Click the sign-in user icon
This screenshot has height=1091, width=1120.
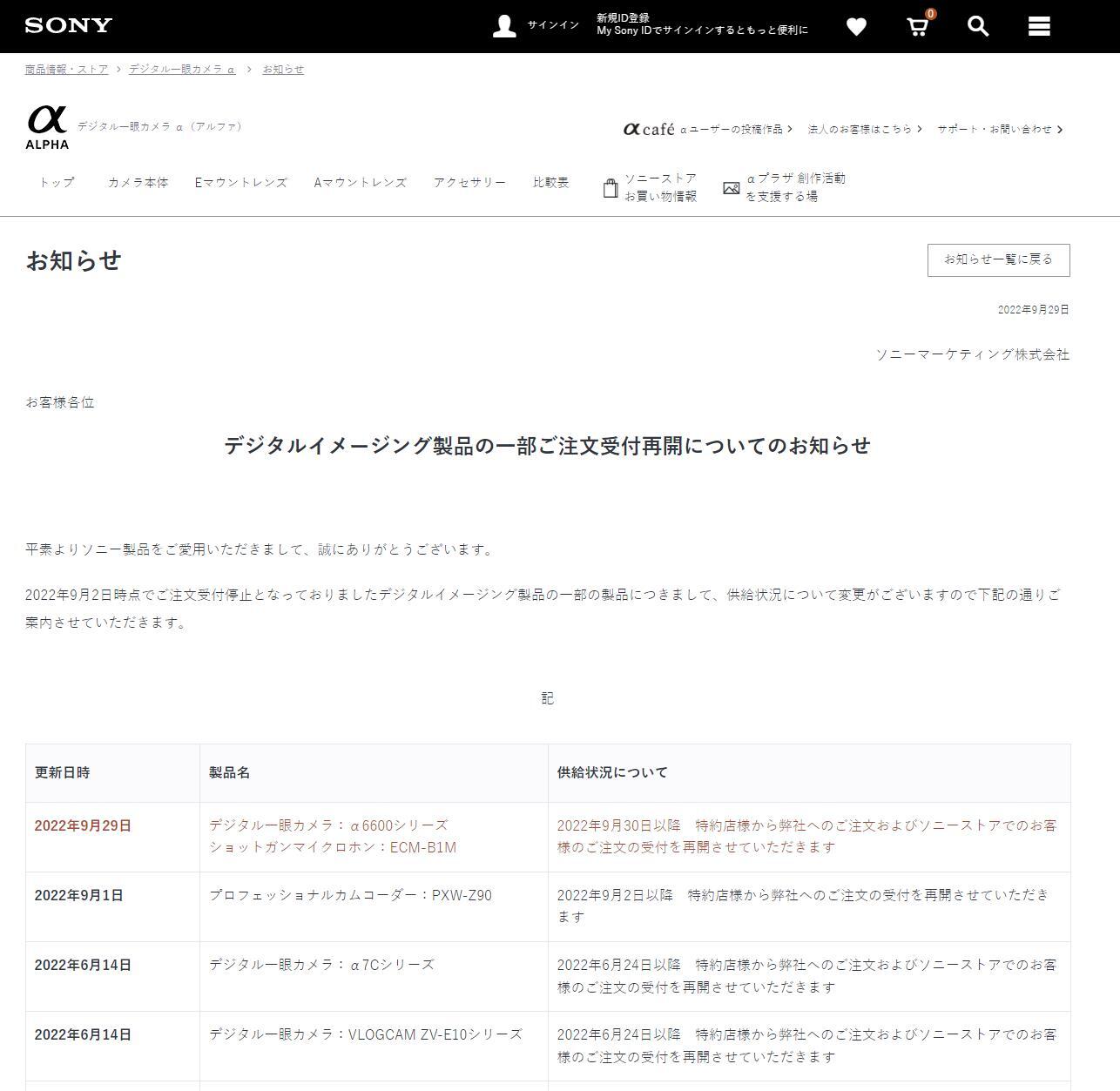[504, 25]
